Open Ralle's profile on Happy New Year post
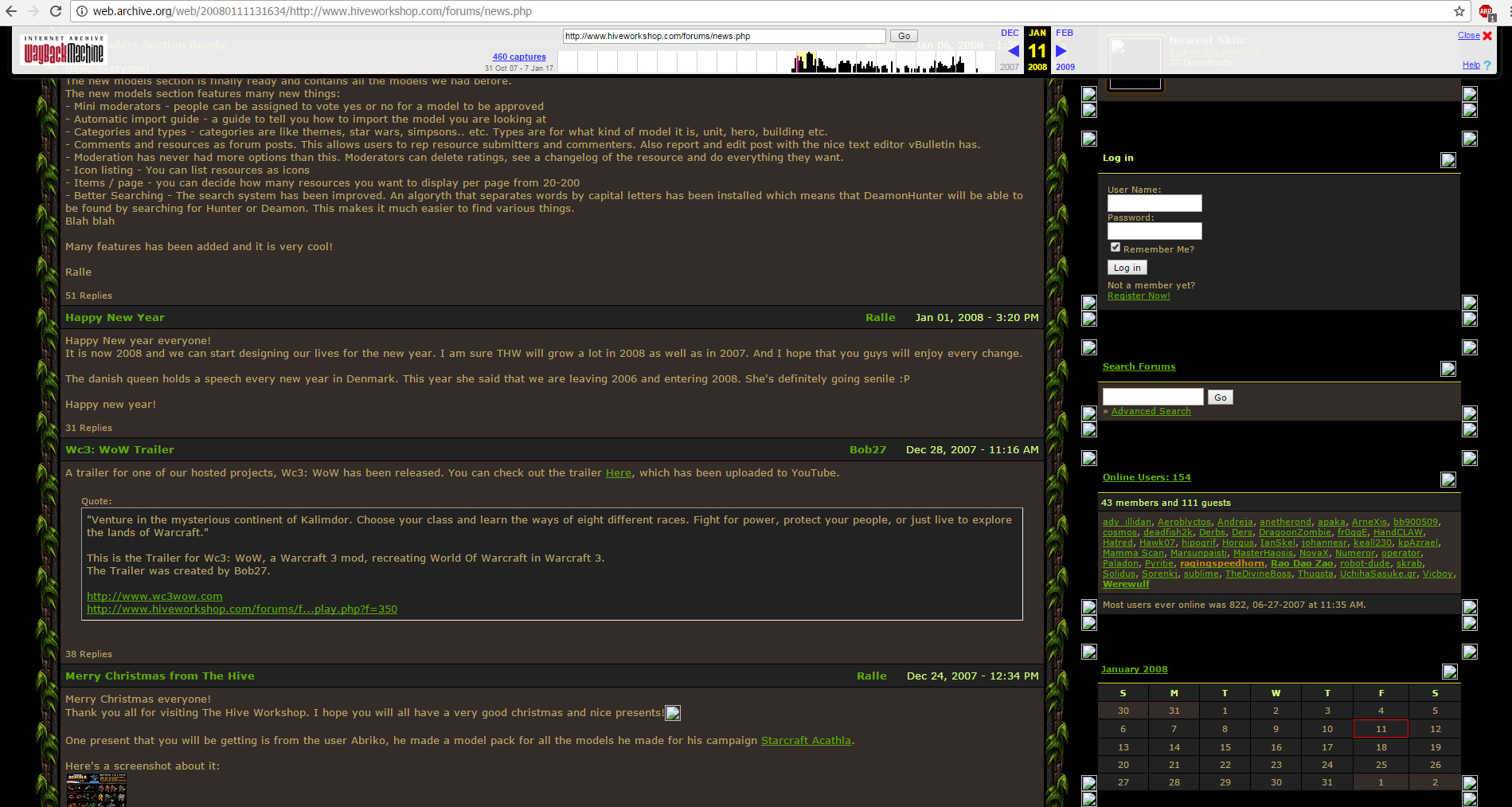 click(880, 317)
